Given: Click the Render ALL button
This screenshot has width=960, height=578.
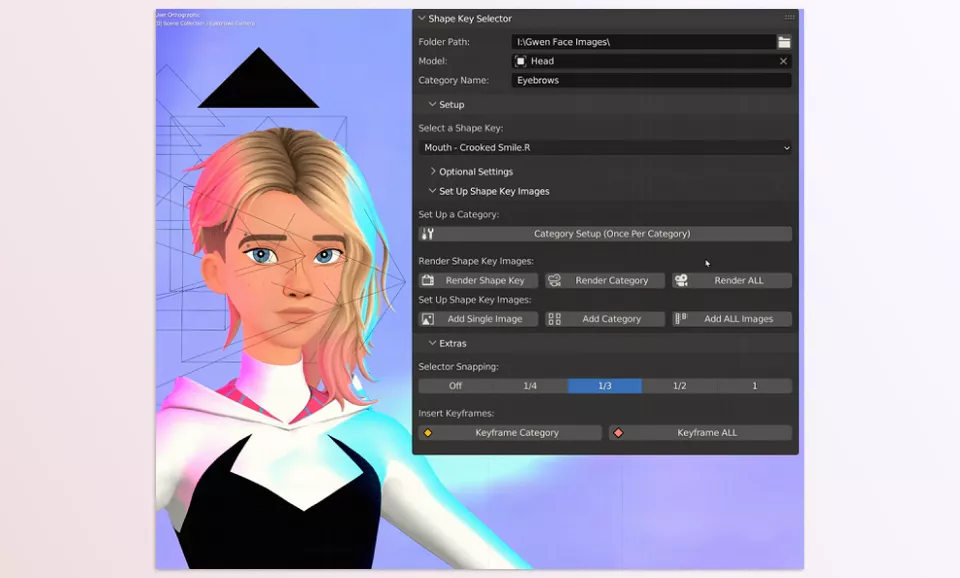Looking at the screenshot, I should pos(732,280).
